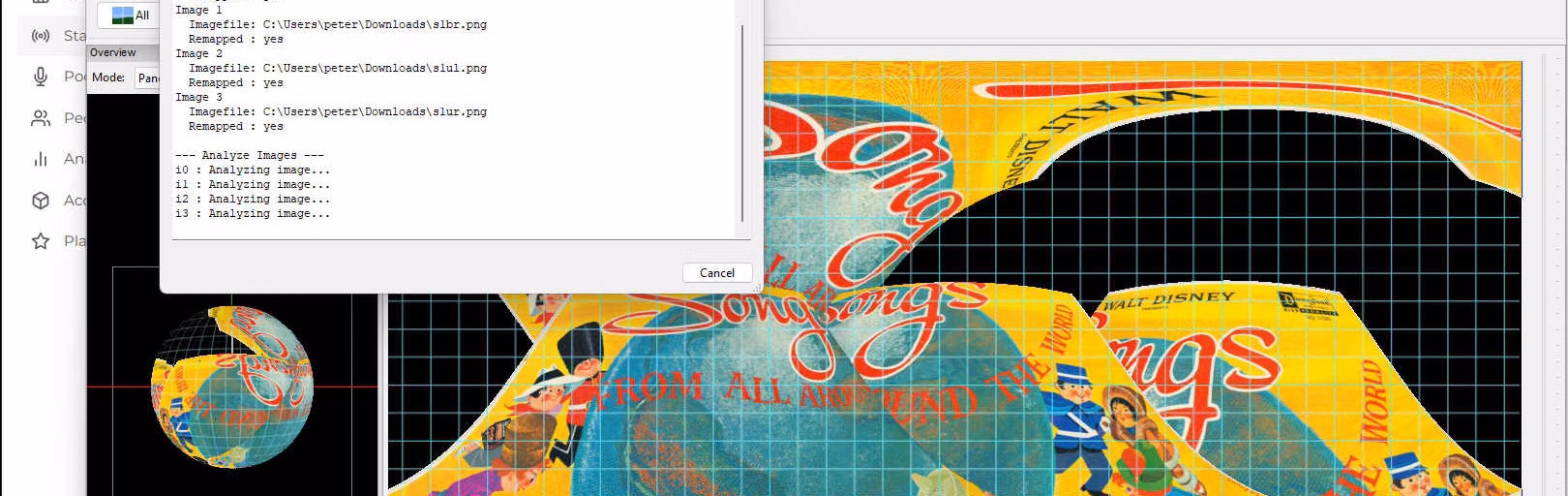Click the bar chart analytics icon
The width and height of the screenshot is (1568, 496).
point(41,159)
